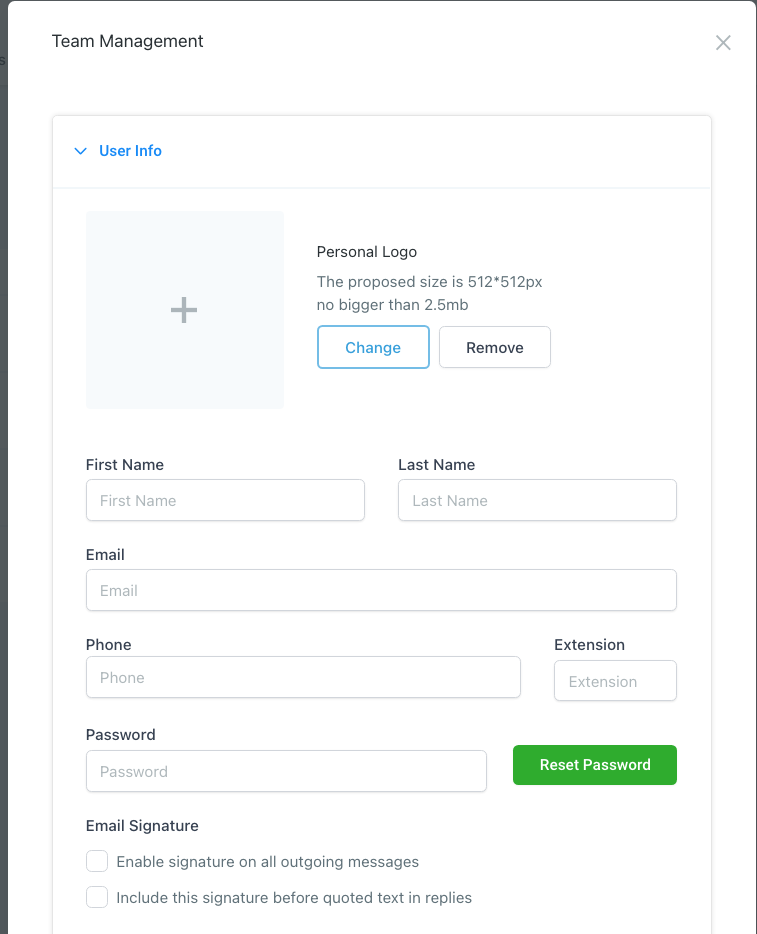Click the Change logo button
Image resolution: width=757 pixels, height=934 pixels.
tap(373, 347)
